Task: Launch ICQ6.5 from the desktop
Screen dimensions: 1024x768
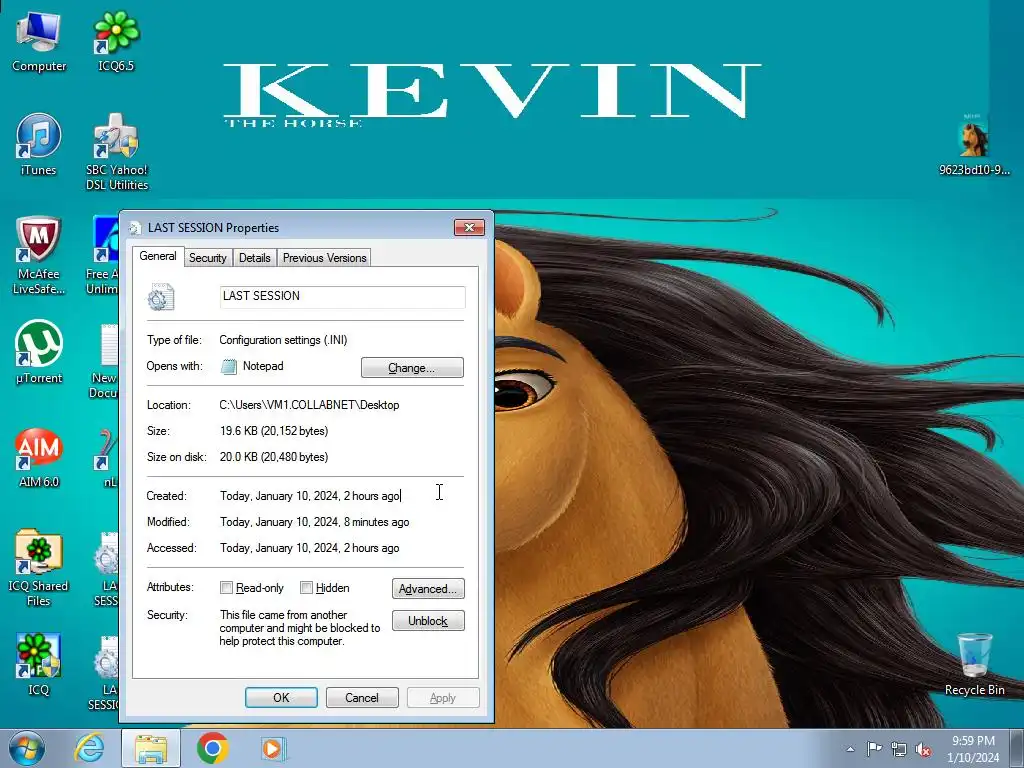Action: tap(116, 41)
